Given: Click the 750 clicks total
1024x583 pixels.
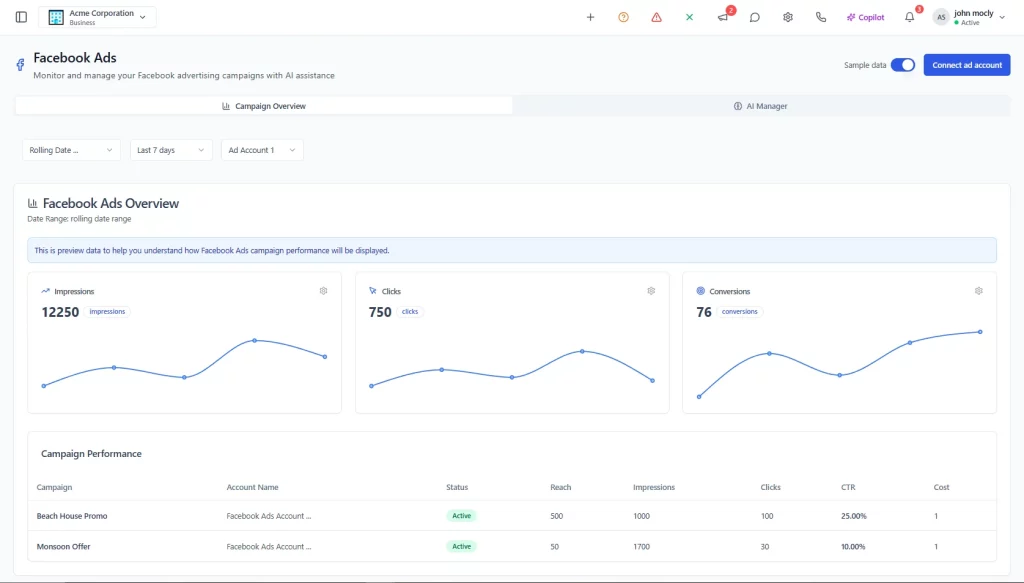Looking at the screenshot, I should click(x=380, y=312).
